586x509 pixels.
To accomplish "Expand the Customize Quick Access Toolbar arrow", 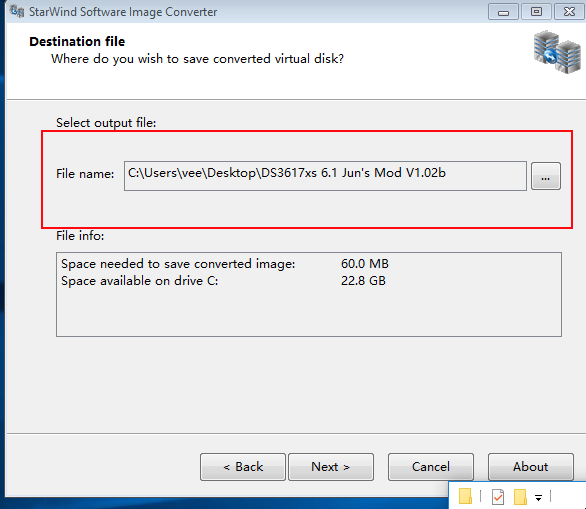I will (538, 497).
